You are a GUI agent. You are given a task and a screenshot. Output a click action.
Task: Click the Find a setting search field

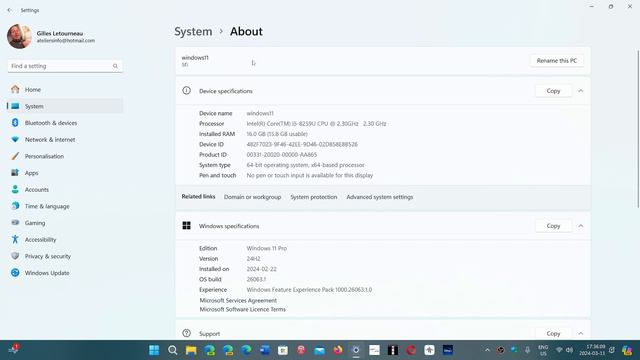coord(64,66)
